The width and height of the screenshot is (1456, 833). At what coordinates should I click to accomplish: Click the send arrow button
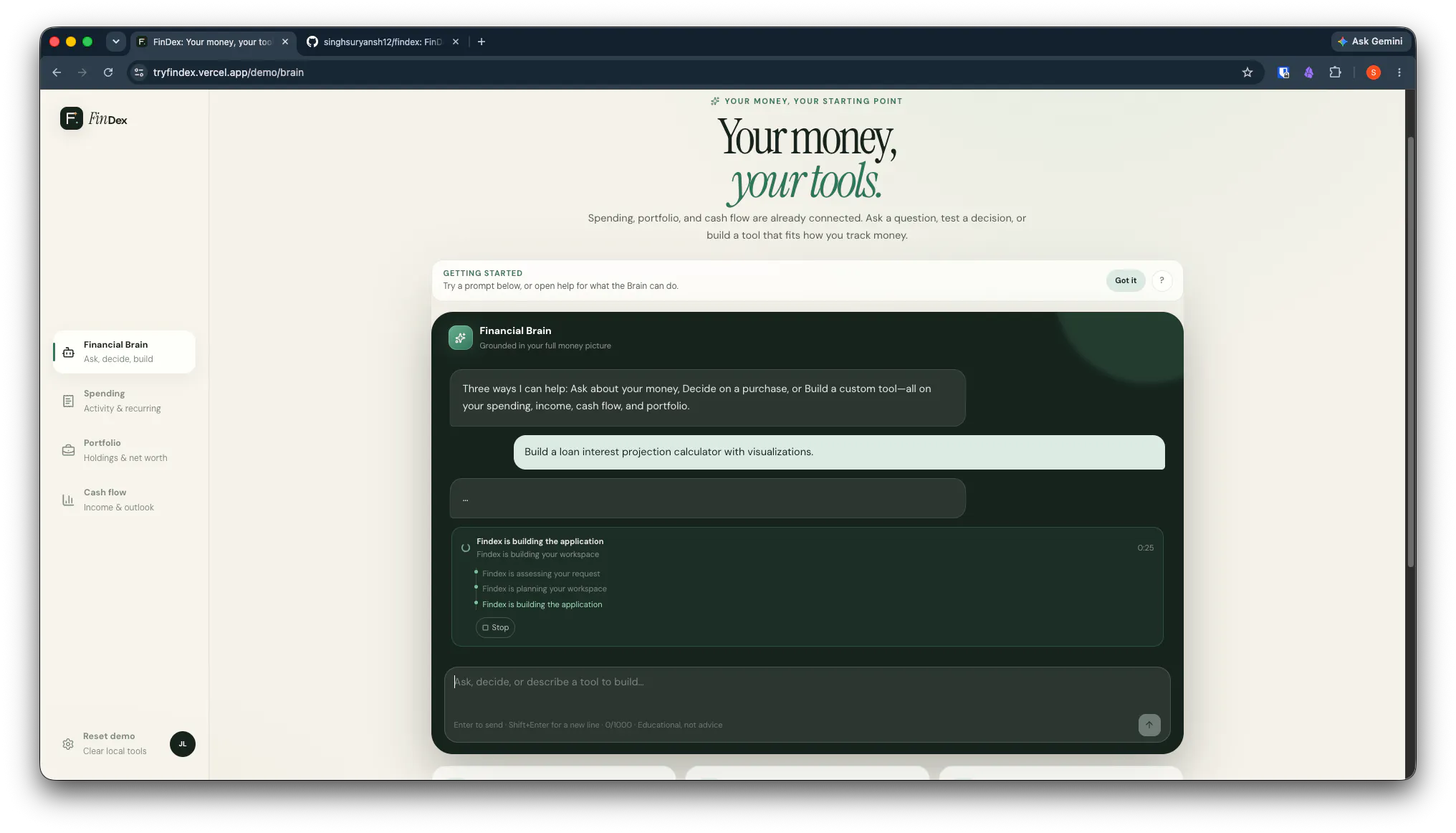pos(1149,725)
